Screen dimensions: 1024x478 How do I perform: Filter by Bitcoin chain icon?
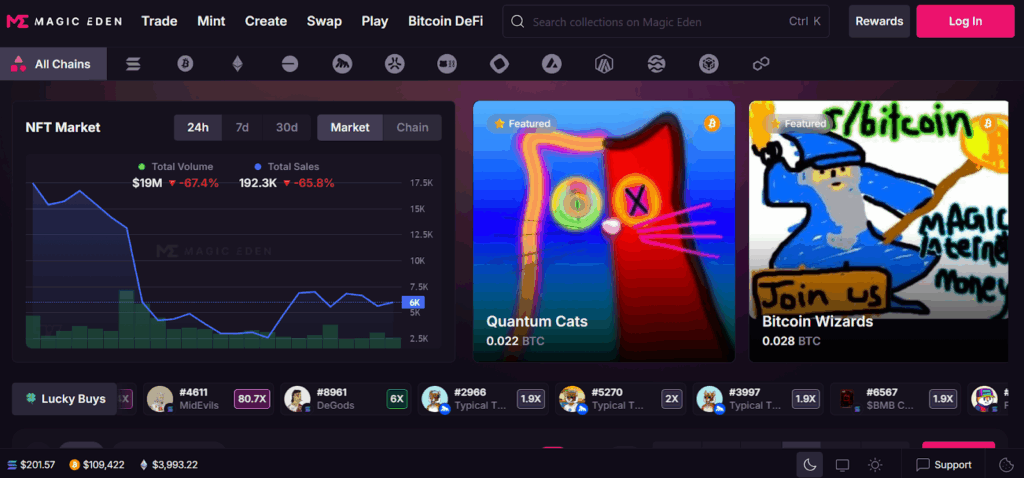click(185, 64)
